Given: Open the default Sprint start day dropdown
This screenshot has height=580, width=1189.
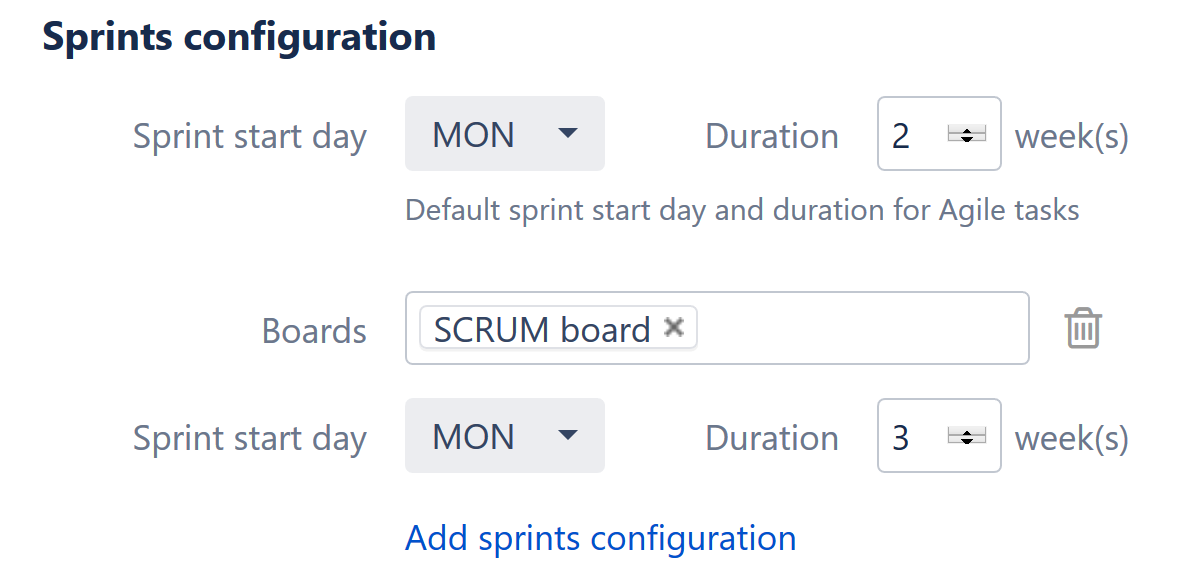Looking at the screenshot, I should click(505, 135).
